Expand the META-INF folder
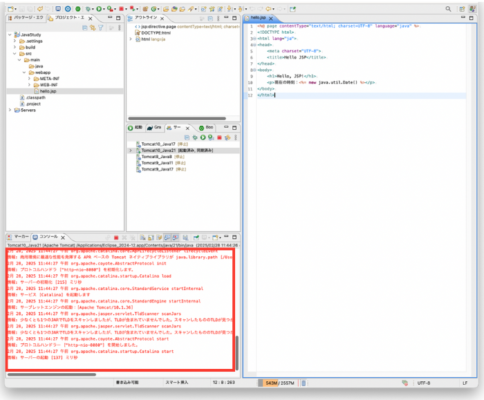The image size is (484, 400). [x=29, y=79]
